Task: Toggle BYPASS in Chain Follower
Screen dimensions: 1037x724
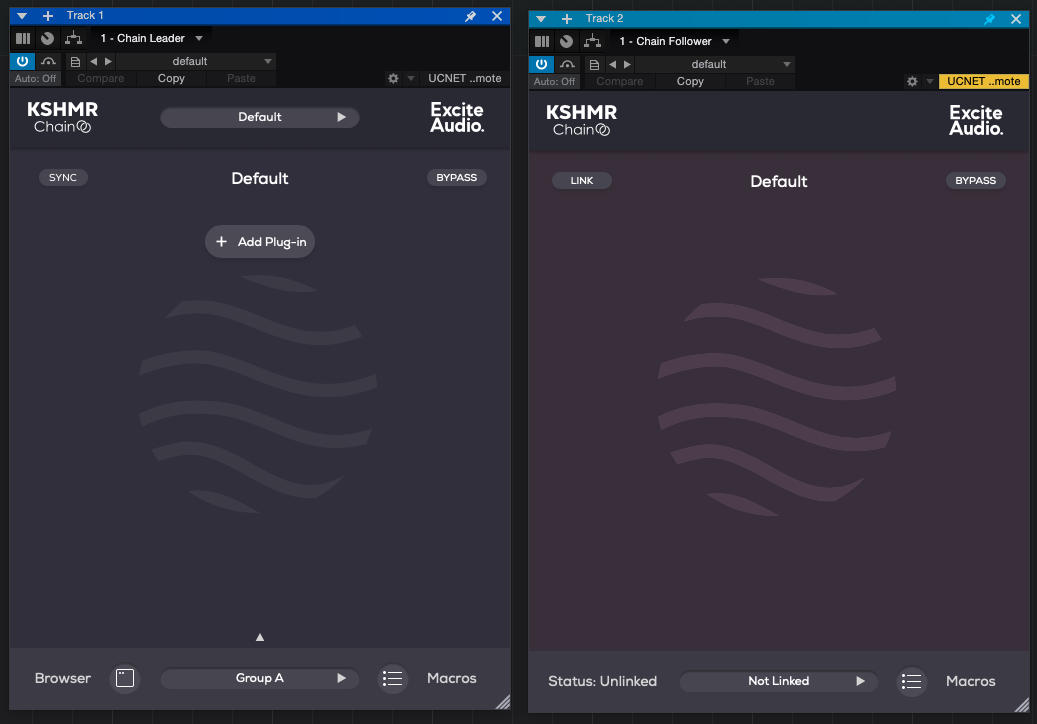Action: (x=975, y=181)
